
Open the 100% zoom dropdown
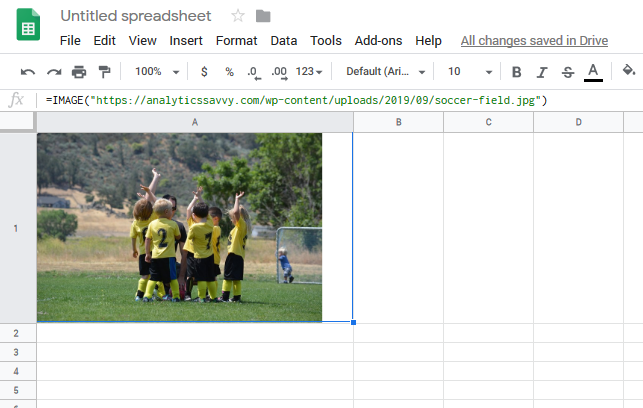[x=157, y=72]
